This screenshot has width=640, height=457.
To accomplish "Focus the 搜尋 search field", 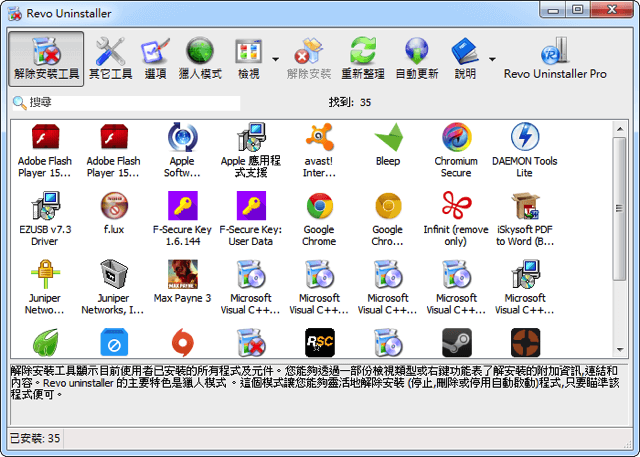I will pos(127,103).
